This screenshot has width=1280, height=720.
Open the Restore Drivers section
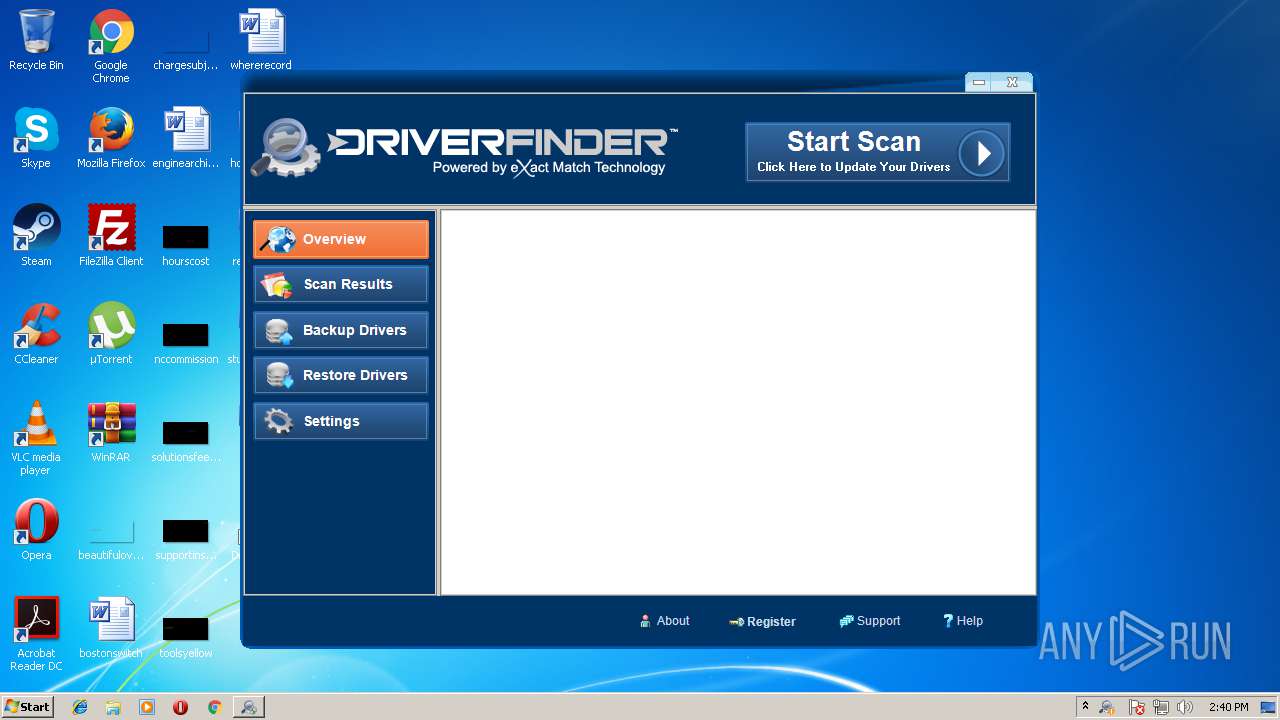341,375
